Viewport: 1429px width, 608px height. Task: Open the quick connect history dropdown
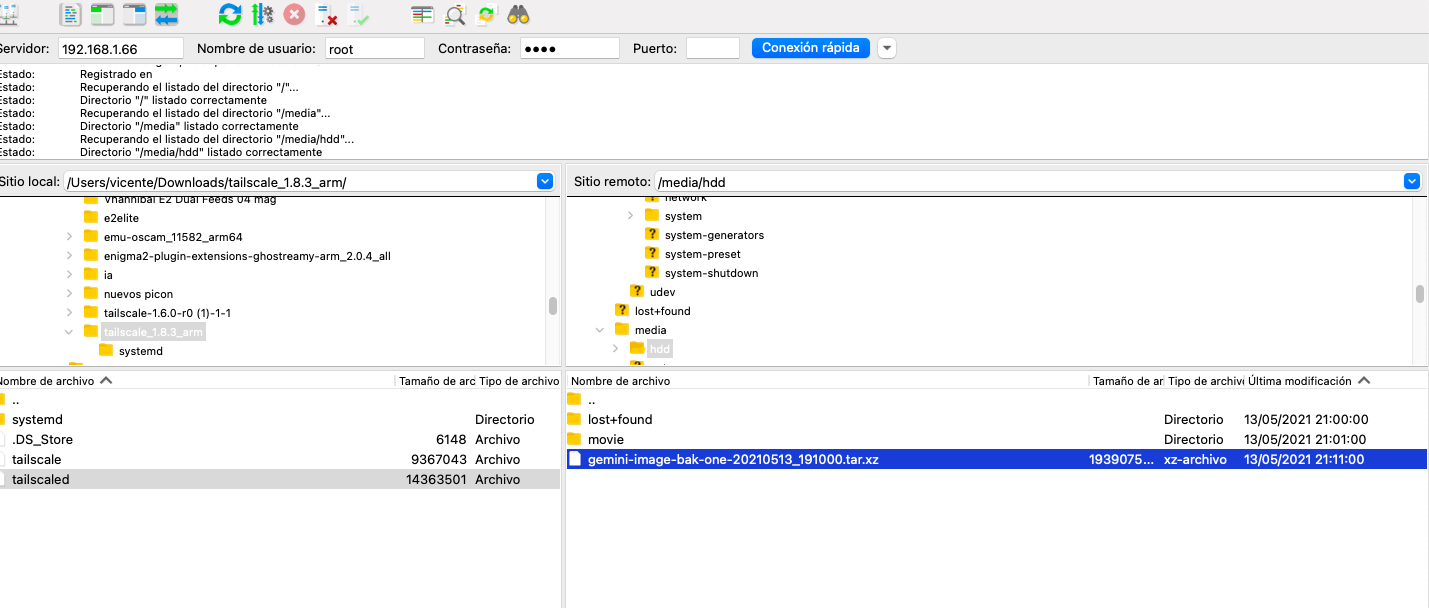[x=887, y=48]
